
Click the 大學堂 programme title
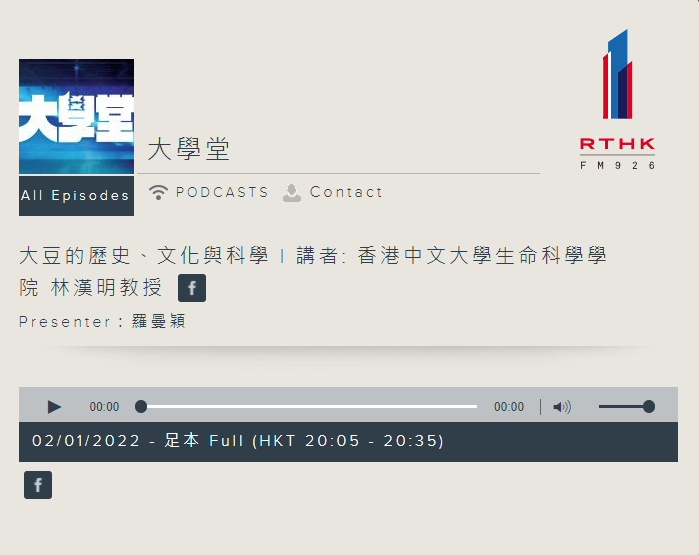pyautogui.click(x=189, y=150)
